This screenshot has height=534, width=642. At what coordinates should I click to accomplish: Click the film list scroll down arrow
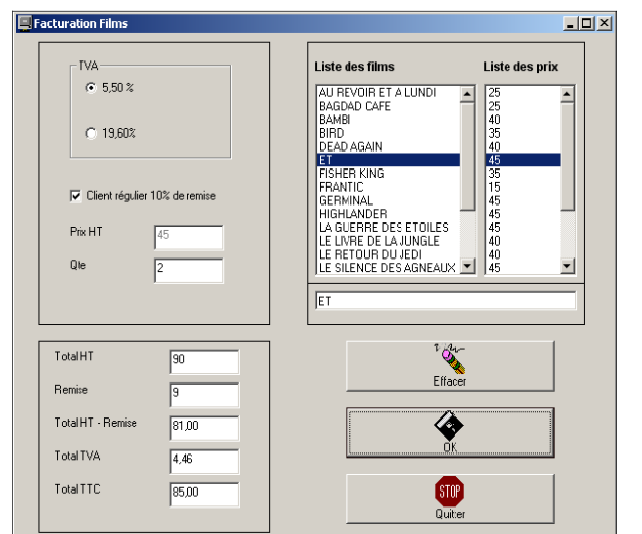[x=467, y=266]
